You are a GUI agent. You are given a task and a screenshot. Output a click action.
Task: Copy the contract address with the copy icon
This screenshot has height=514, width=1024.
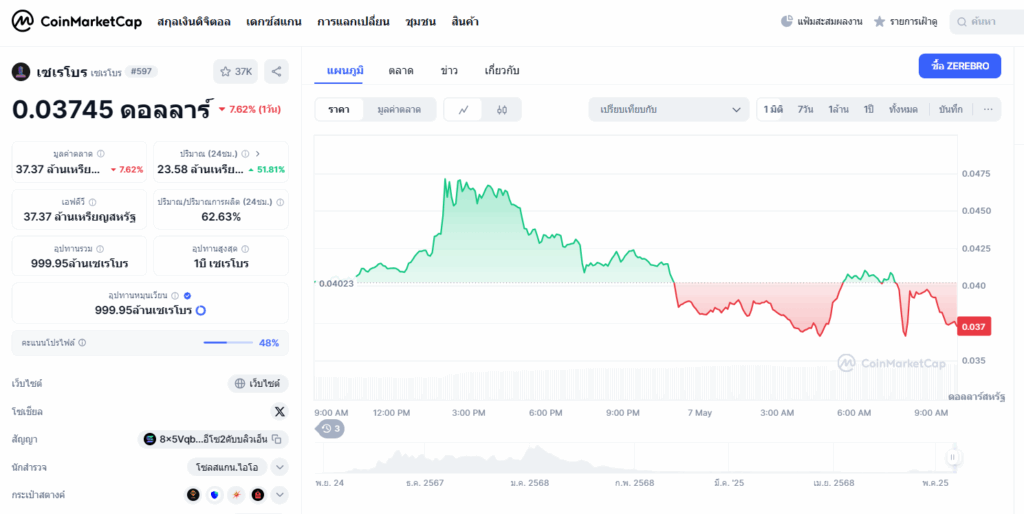pos(277,439)
